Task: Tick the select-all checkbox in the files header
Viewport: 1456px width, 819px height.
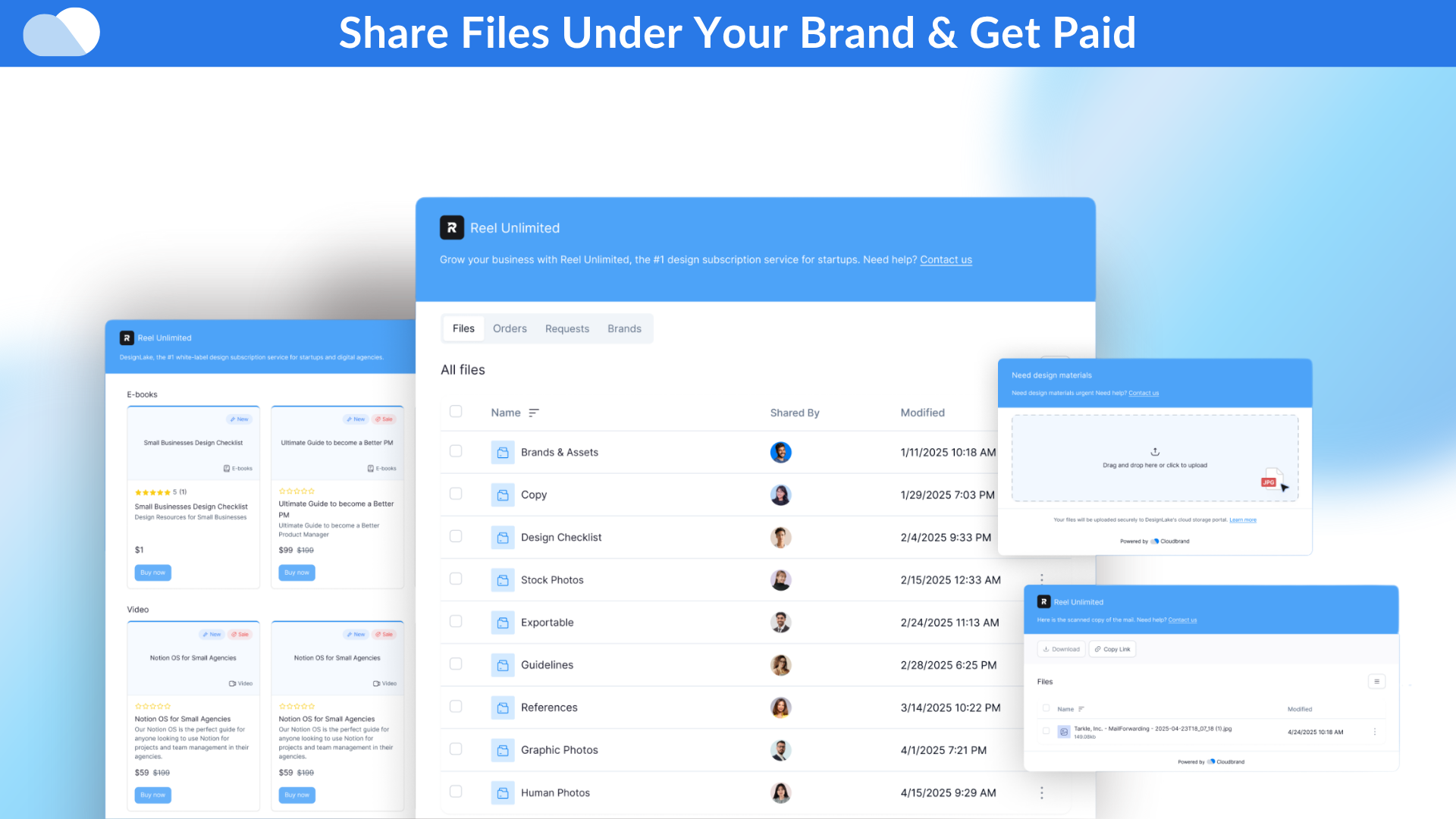Action: (x=456, y=412)
